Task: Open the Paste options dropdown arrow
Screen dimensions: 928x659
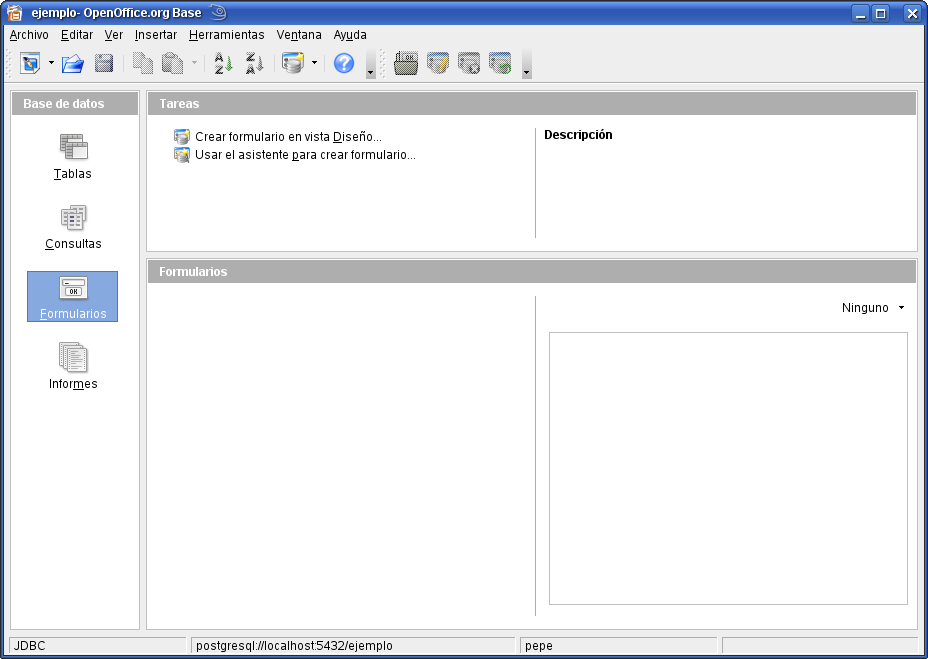Action: [194, 63]
